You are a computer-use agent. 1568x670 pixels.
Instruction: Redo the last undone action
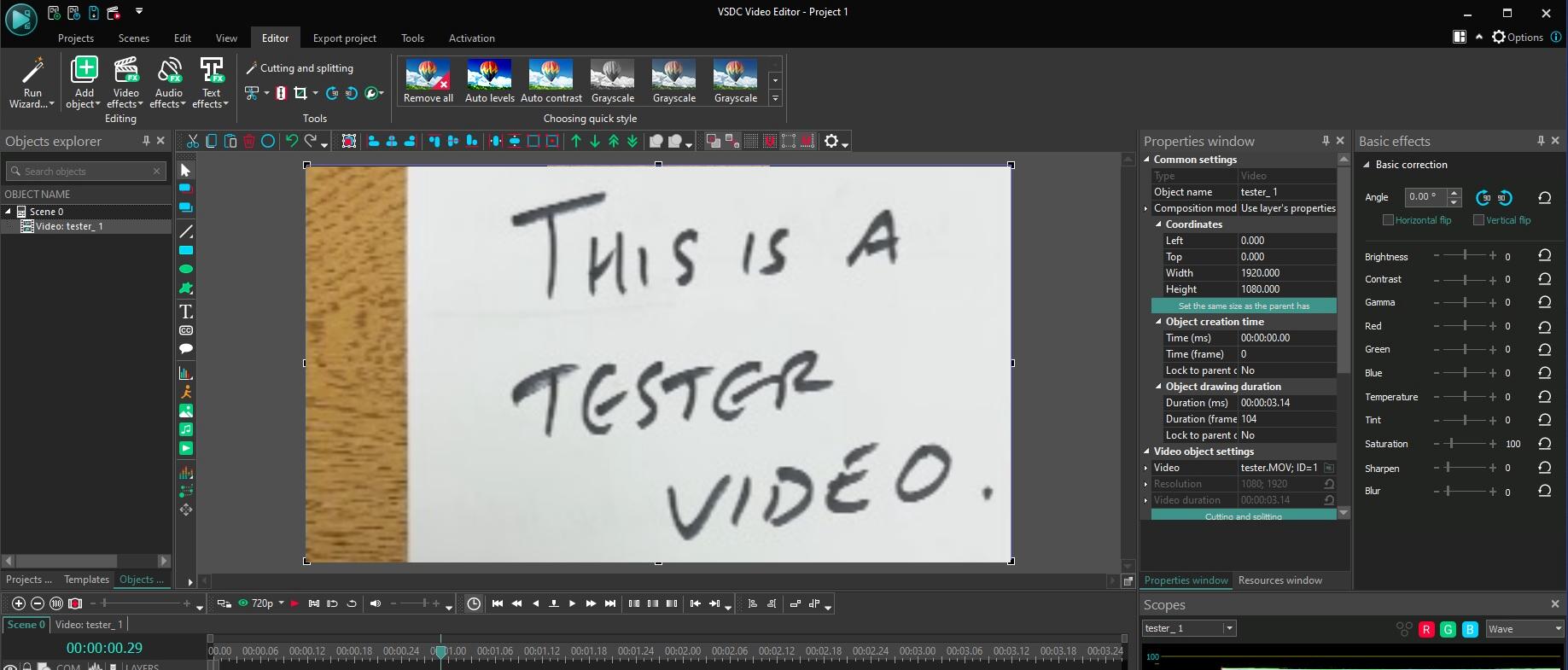(x=311, y=141)
